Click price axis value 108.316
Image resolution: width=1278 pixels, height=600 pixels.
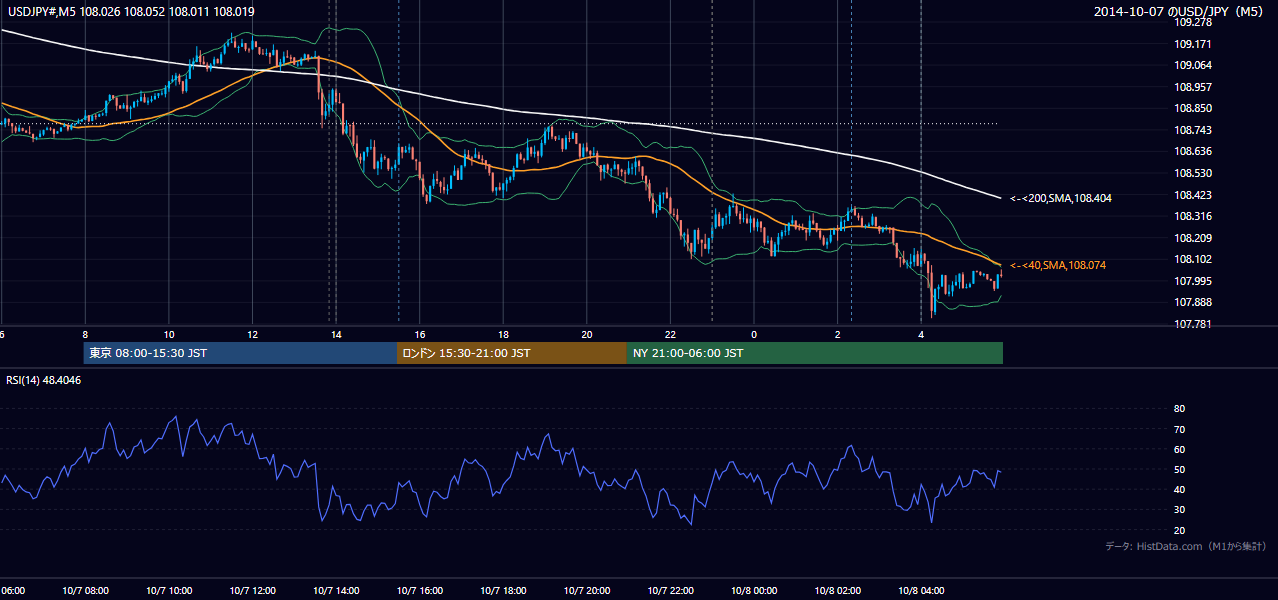coord(1192,216)
